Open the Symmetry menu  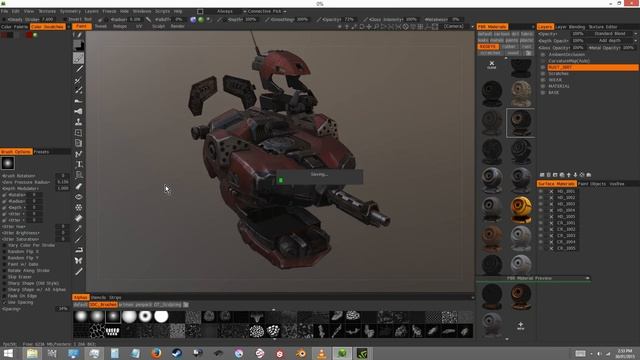(70, 11)
